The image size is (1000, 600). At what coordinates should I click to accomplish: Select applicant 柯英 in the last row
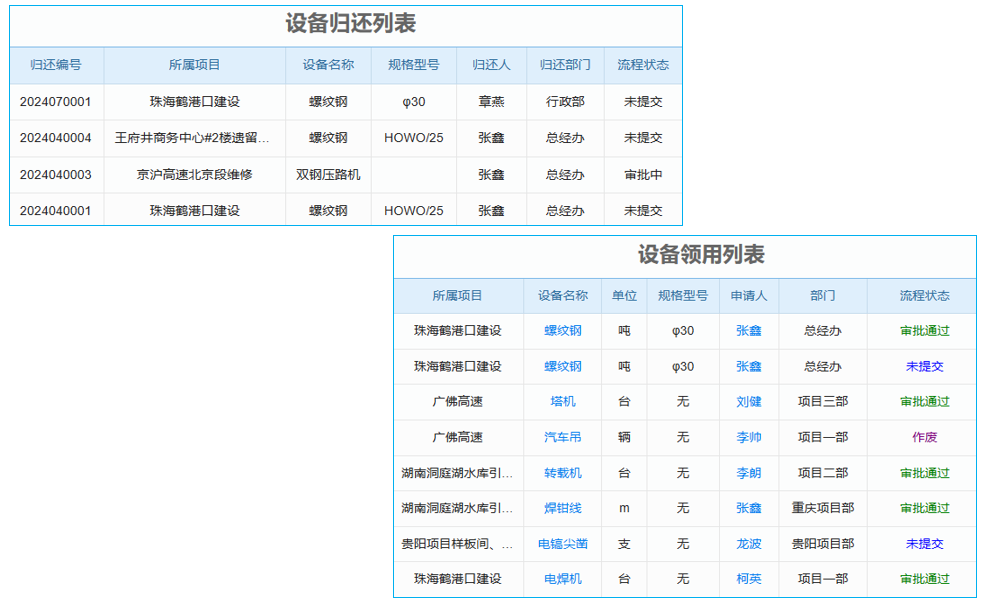[x=748, y=579]
